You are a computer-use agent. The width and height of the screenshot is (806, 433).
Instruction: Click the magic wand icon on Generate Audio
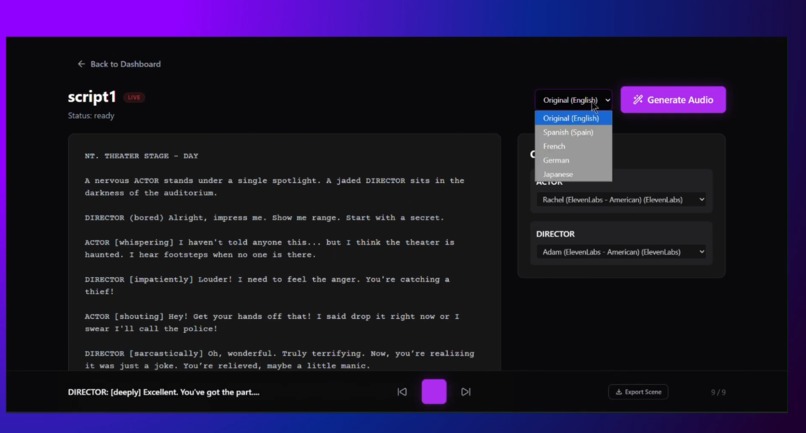637,100
